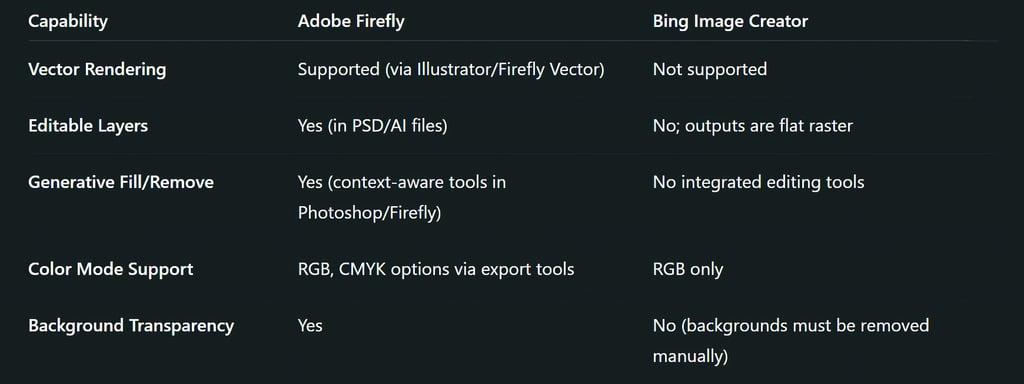Click the 'Photoshop/Firefly)' text line

pos(370,213)
